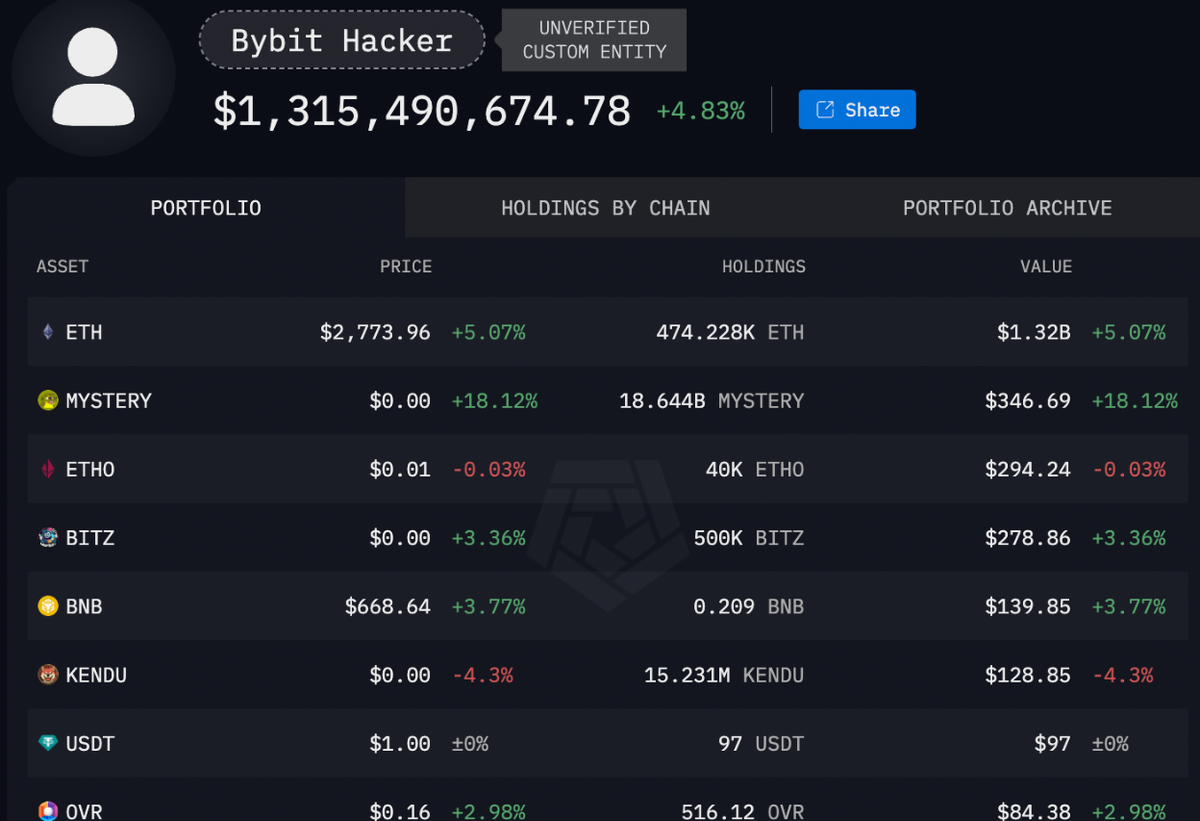This screenshot has height=821, width=1200.
Task: Click the $84.38 OVR value
Action: click(1034, 811)
